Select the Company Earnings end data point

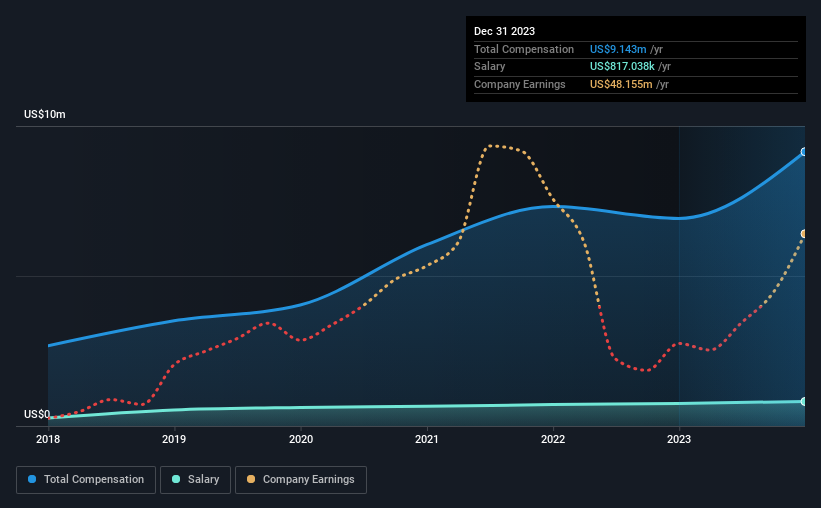(804, 234)
